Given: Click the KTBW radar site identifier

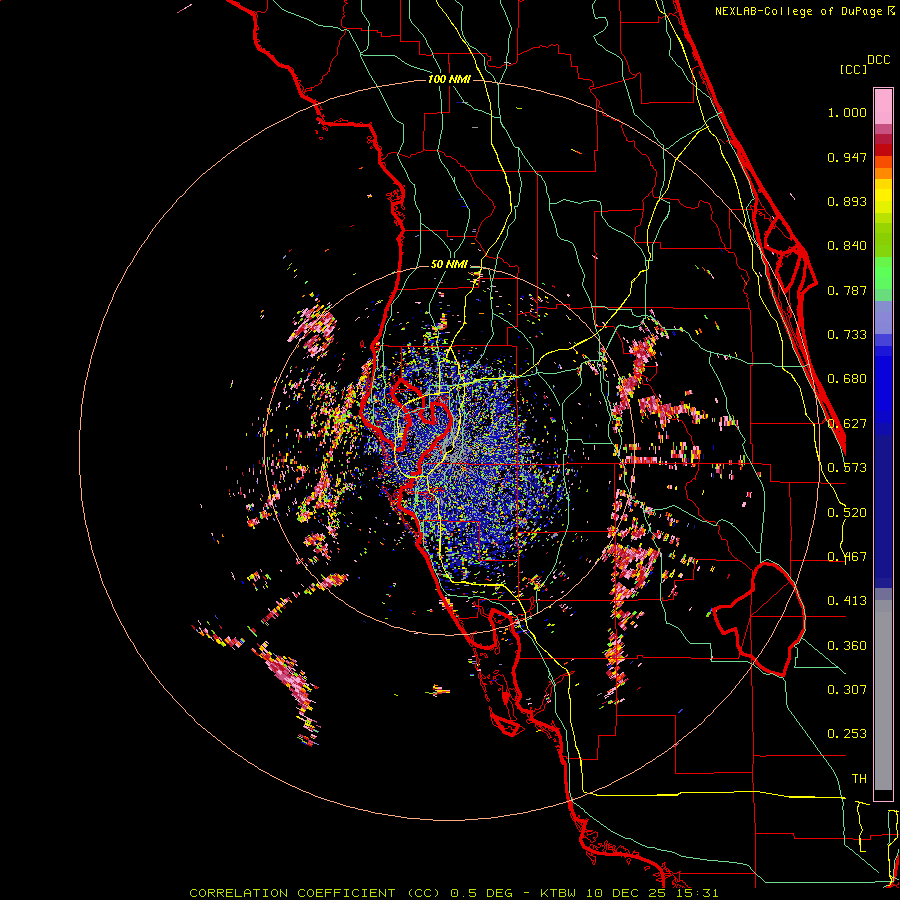Looking at the screenshot, I should [x=559, y=893].
